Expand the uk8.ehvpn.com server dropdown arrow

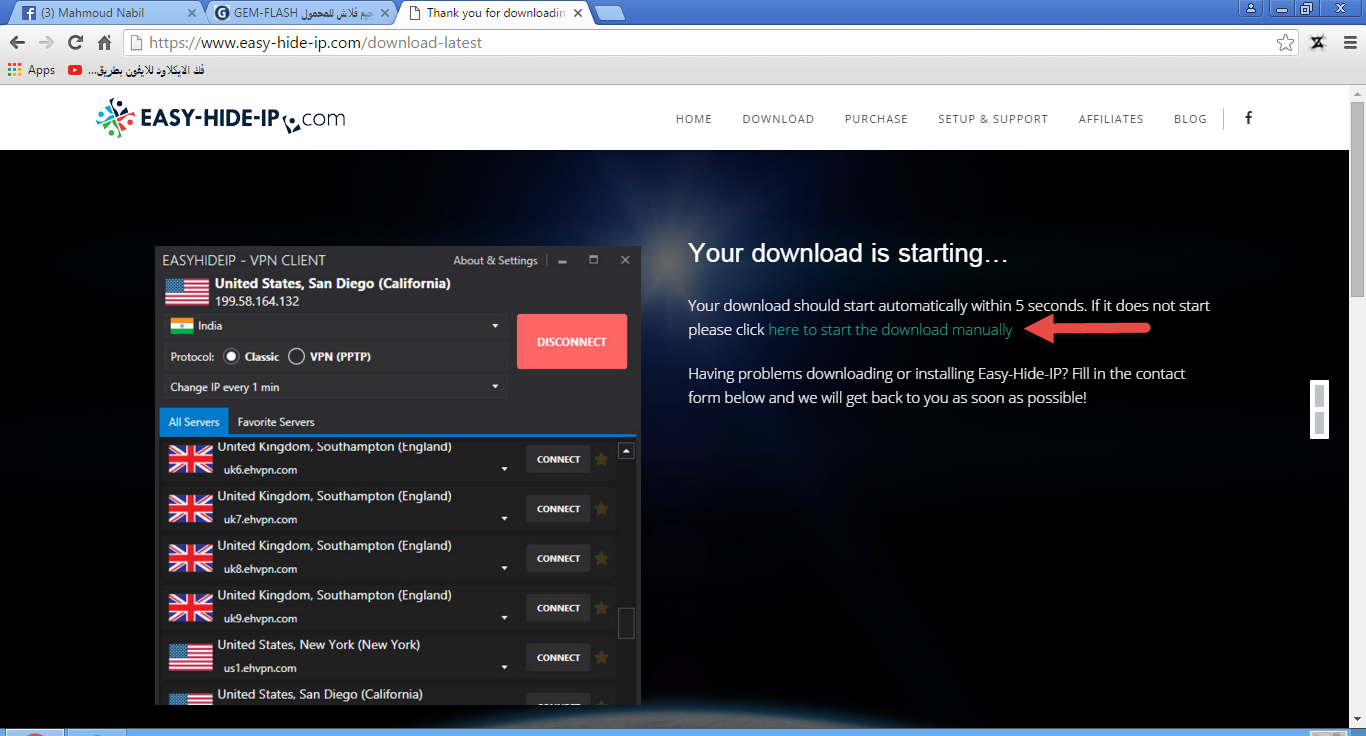(505, 568)
